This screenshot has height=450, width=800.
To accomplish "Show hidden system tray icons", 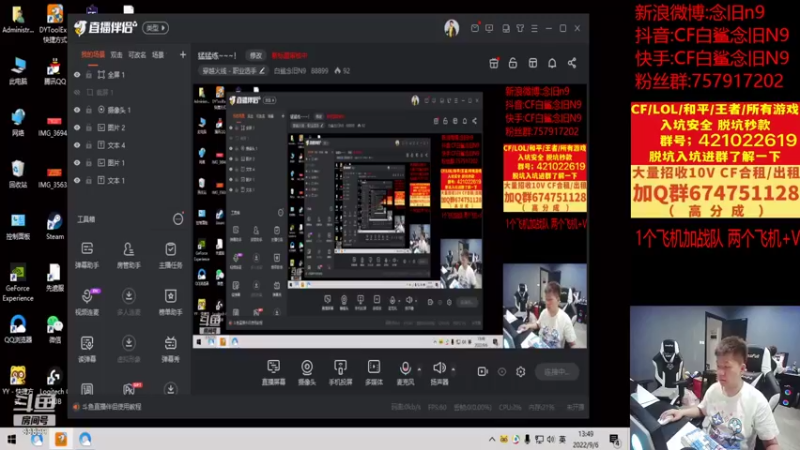I will tap(492, 439).
